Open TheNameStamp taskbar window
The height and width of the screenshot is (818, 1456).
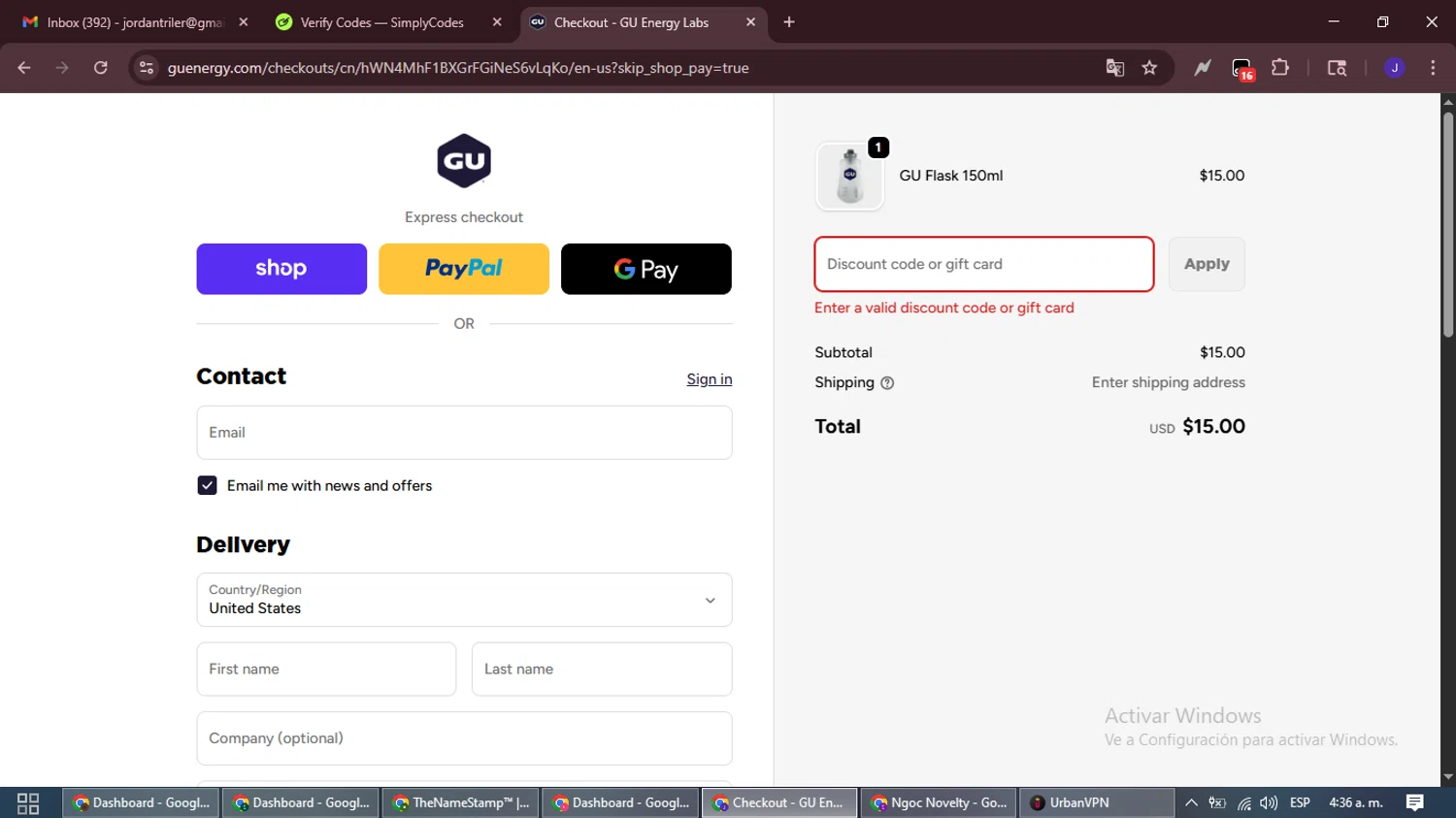click(461, 803)
